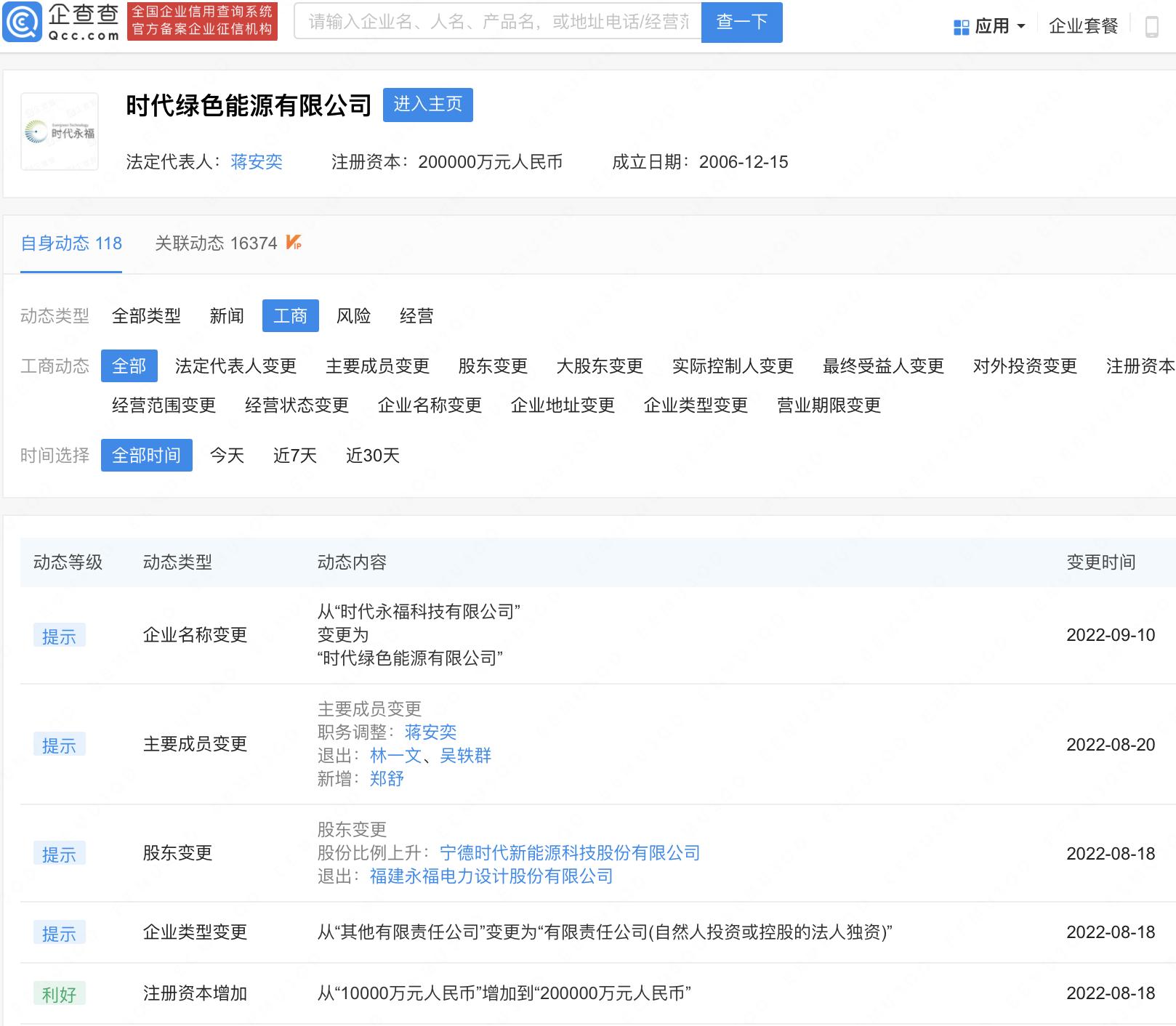Viewport: 1176px width, 1026px height.
Task: Expand the 应用 dropdown arrow
Action: tap(1020, 27)
